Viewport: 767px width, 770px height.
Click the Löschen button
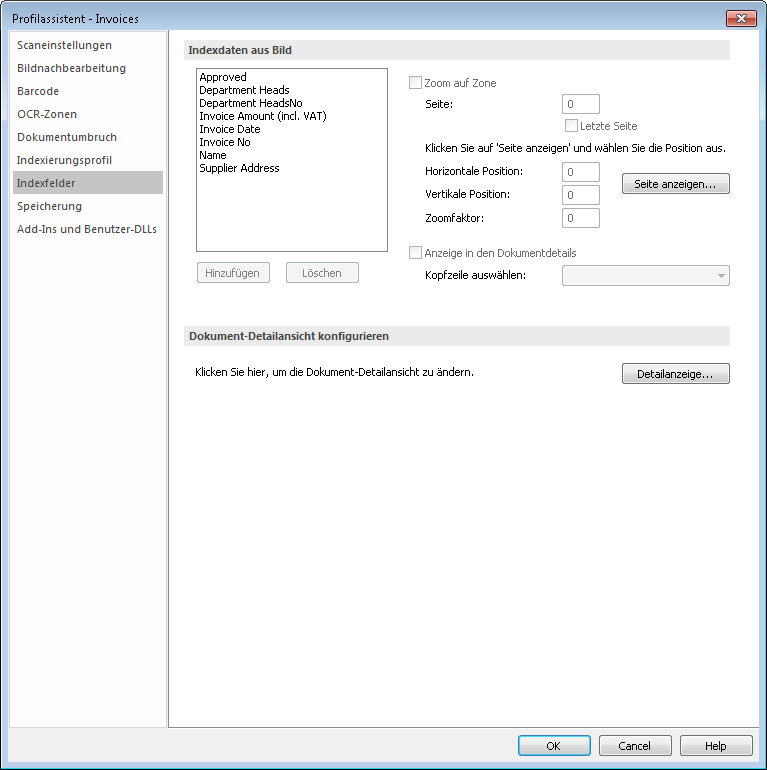(322, 273)
